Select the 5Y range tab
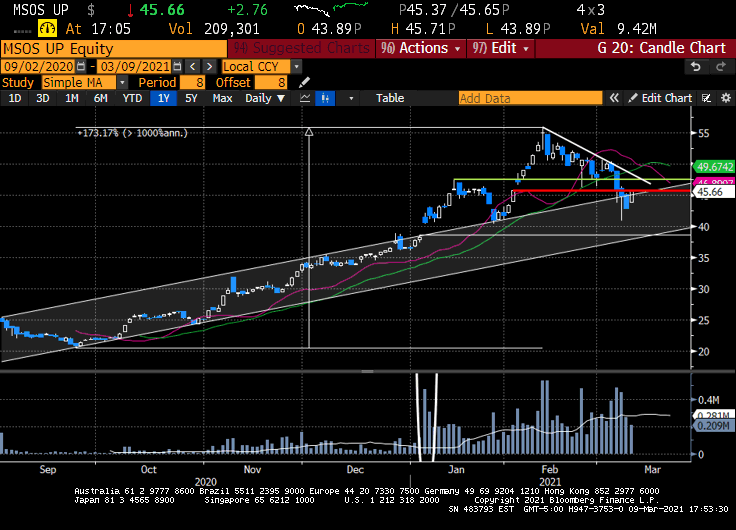The height and width of the screenshot is (530, 736). click(191, 98)
